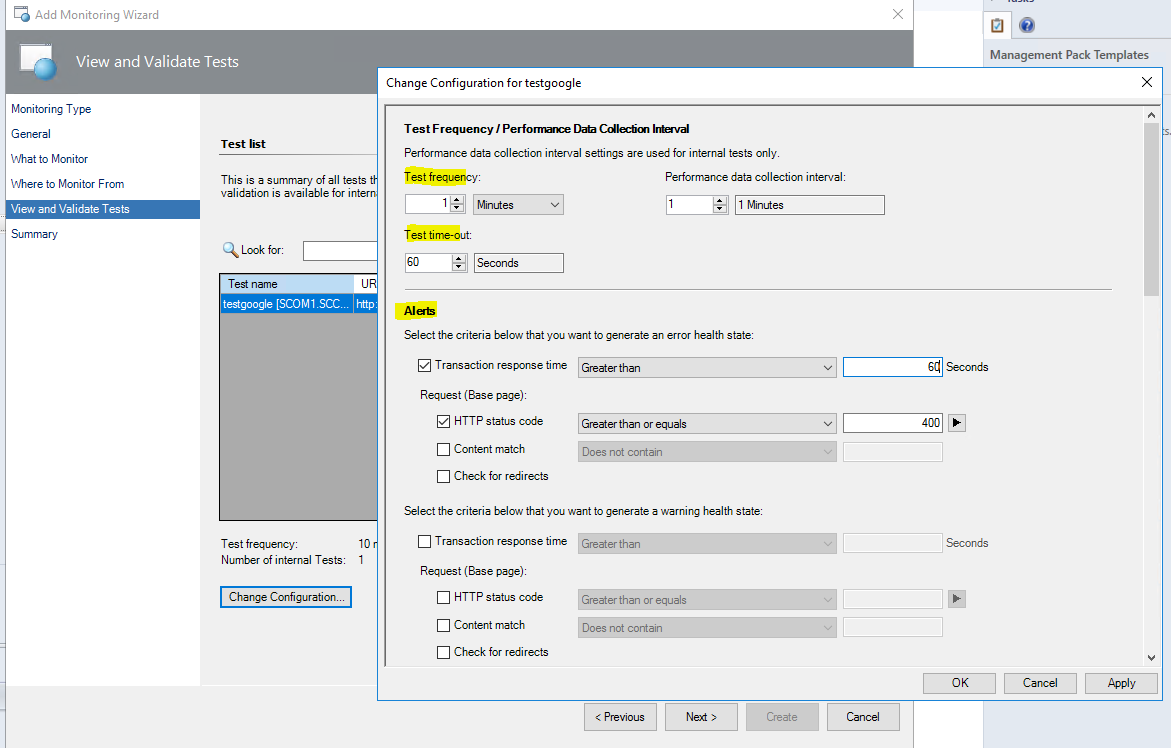Click the Seconds unit box for time-out
This screenshot has width=1171, height=748.
518,263
